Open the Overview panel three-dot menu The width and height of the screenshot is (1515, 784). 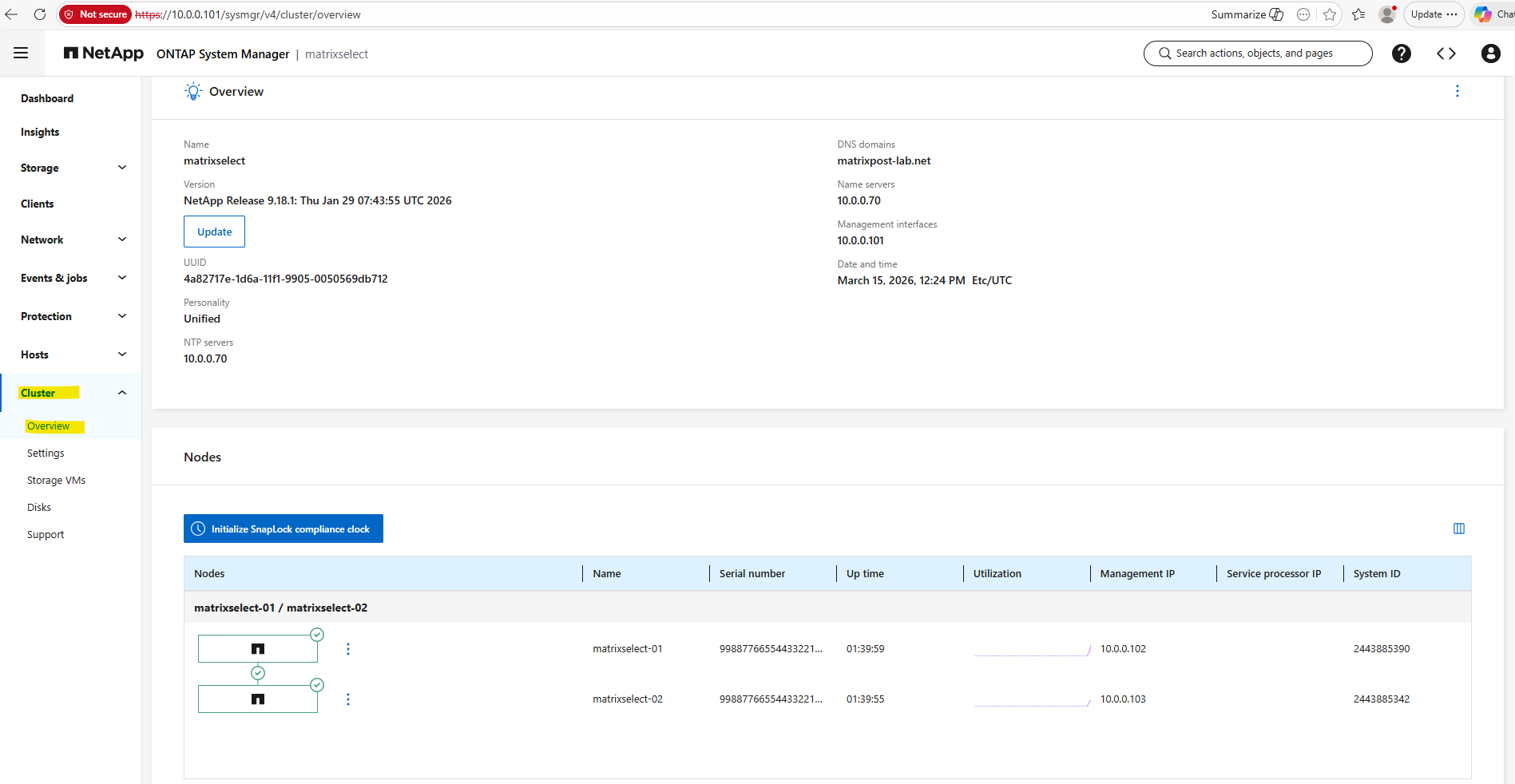tap(1457, 92)
